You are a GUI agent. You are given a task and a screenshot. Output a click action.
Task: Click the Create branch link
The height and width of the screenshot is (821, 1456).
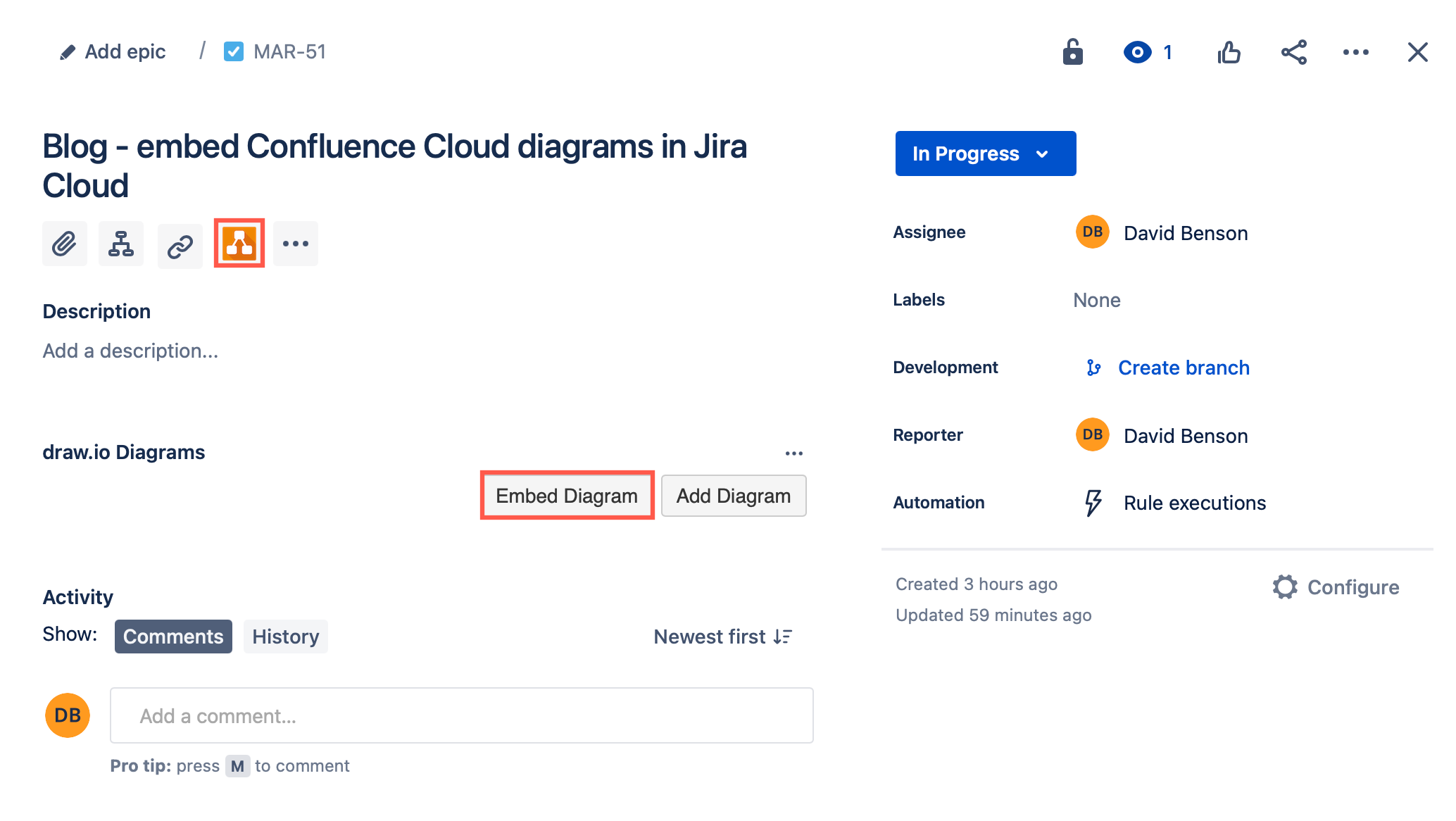pos(1184,367)
